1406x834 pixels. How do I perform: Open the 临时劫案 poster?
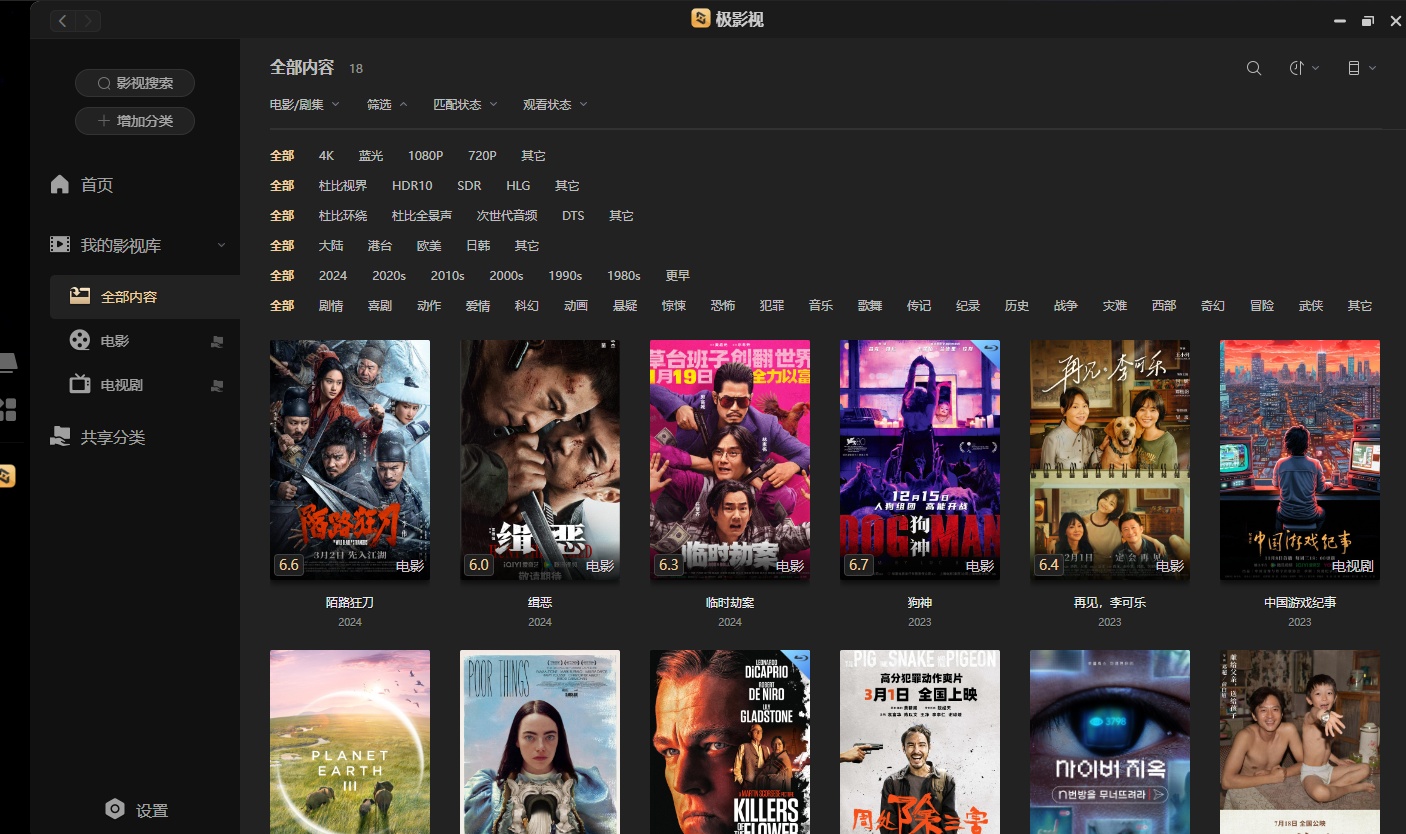coord(730,460)
